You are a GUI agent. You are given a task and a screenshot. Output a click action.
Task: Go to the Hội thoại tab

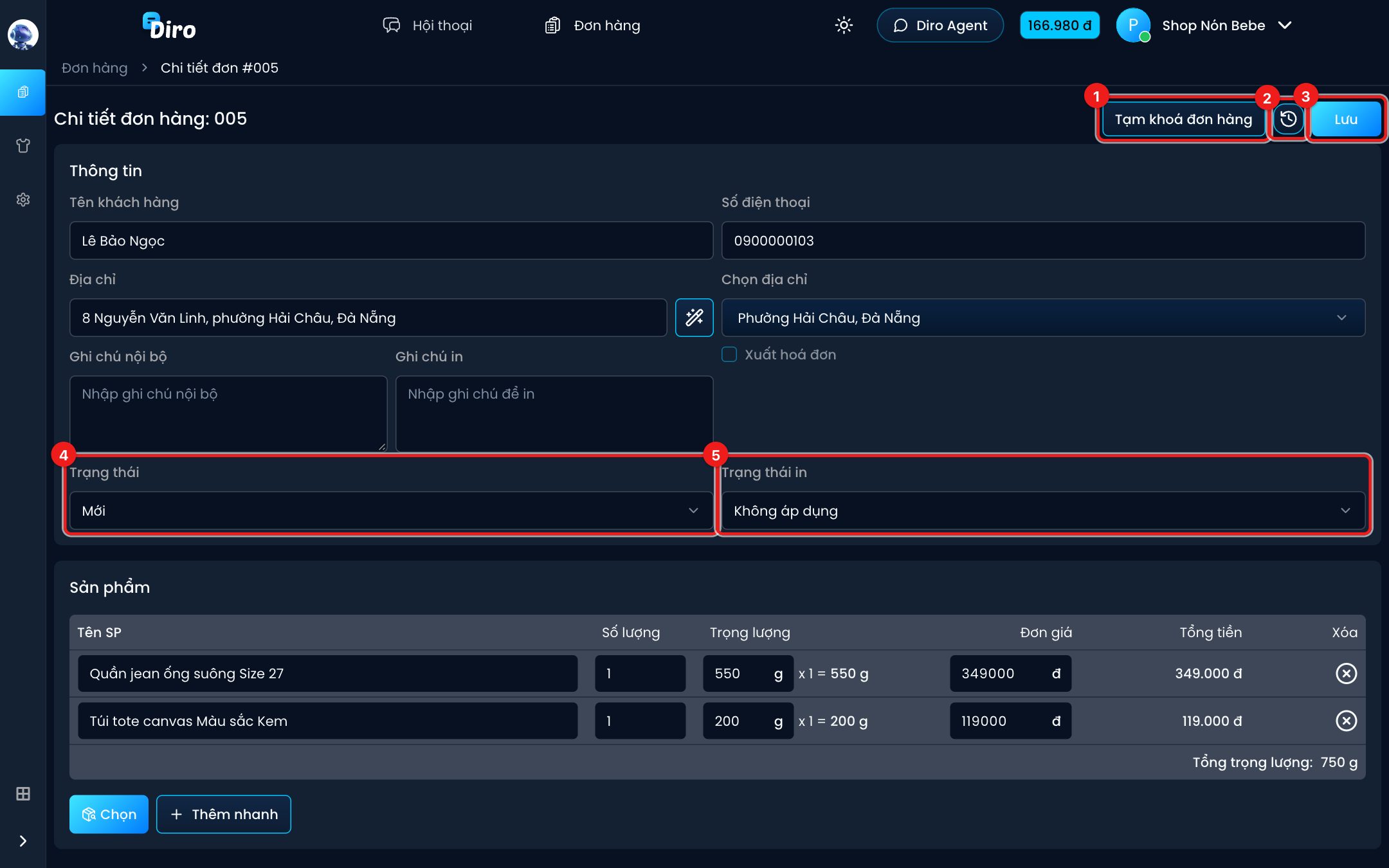coord(427,25)
